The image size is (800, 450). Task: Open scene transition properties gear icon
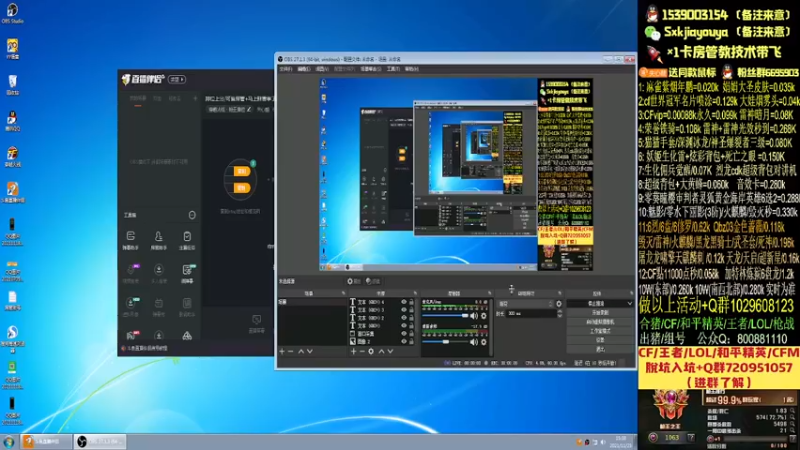(559, 304)
